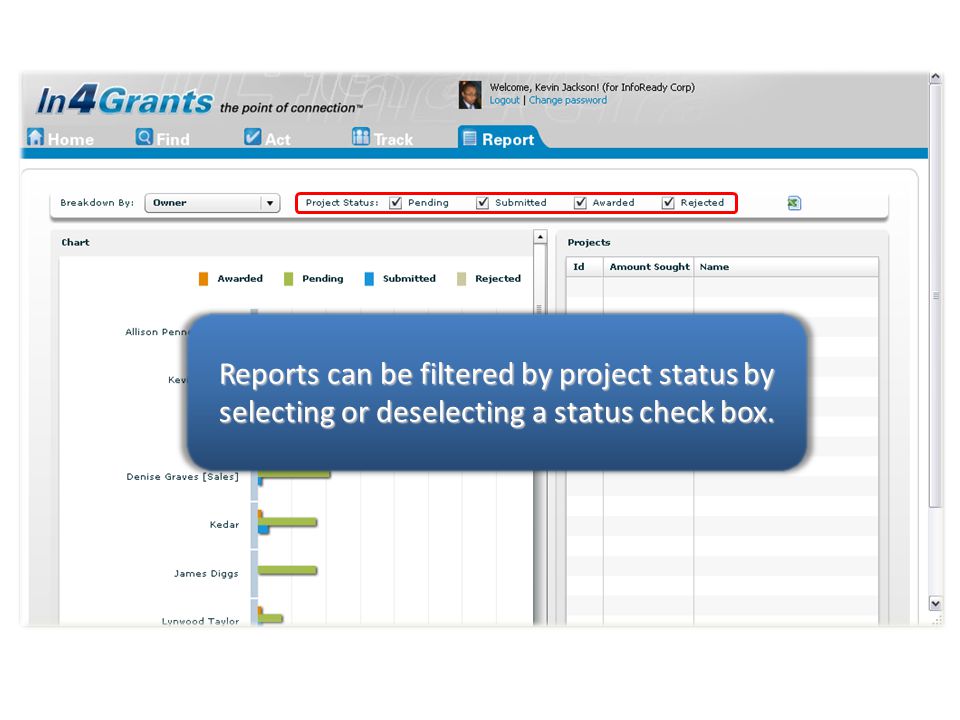
Task: Click Kevin Jackson's profile photo
Action: click(x=470, y=95)
